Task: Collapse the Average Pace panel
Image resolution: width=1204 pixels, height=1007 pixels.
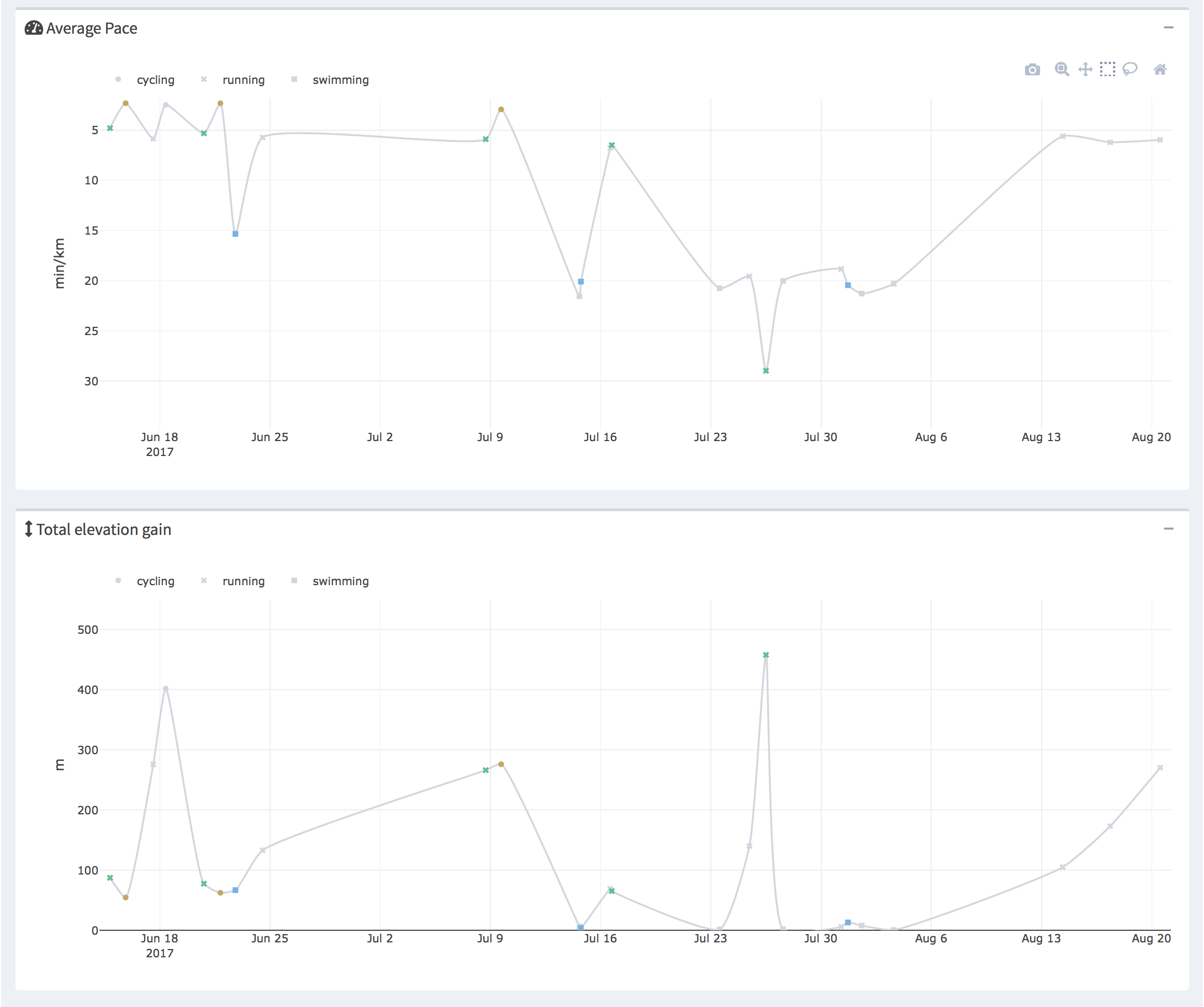Action: point(1168,28)
